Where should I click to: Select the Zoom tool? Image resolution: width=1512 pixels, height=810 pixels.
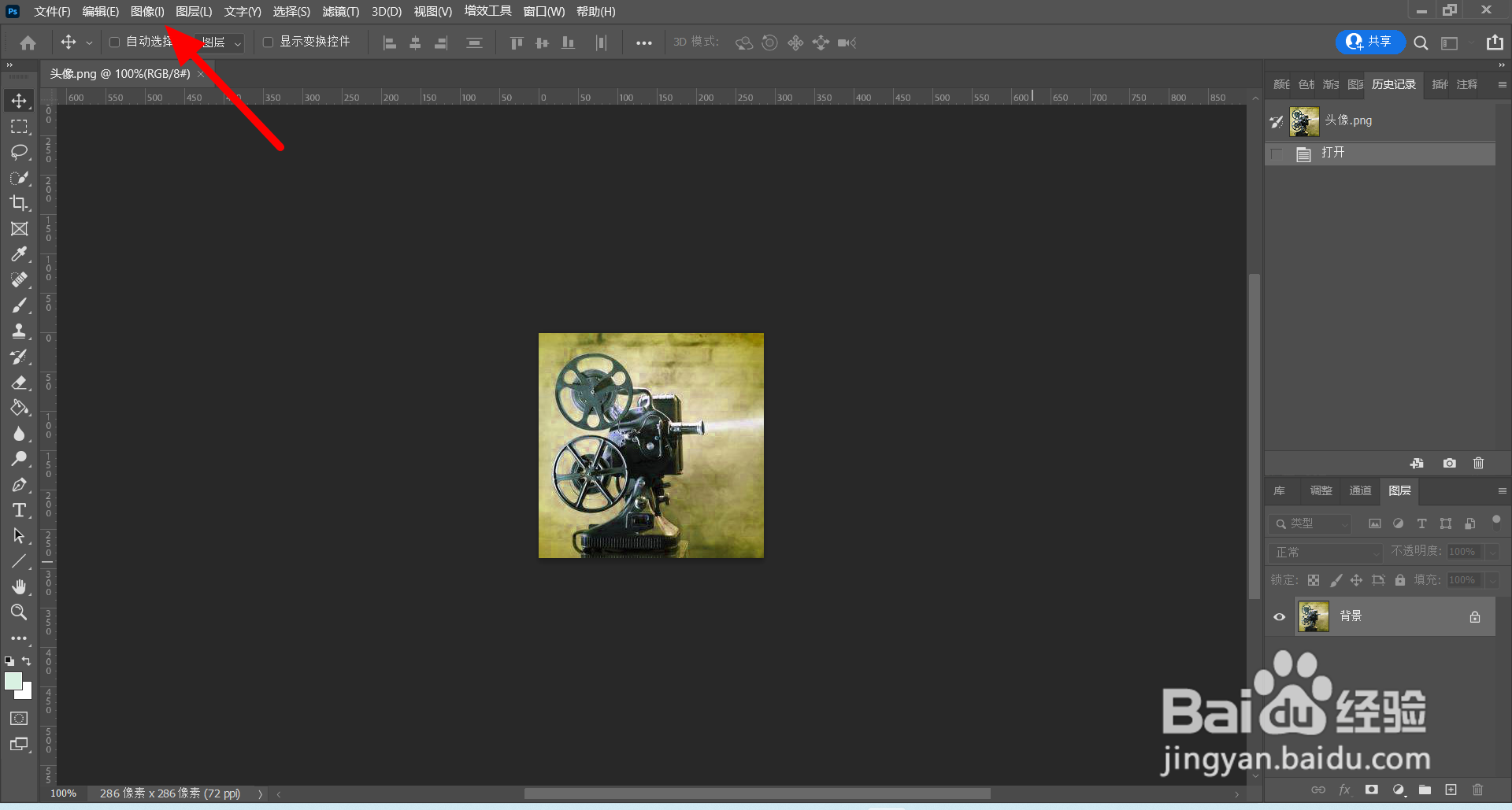point(19,612)
